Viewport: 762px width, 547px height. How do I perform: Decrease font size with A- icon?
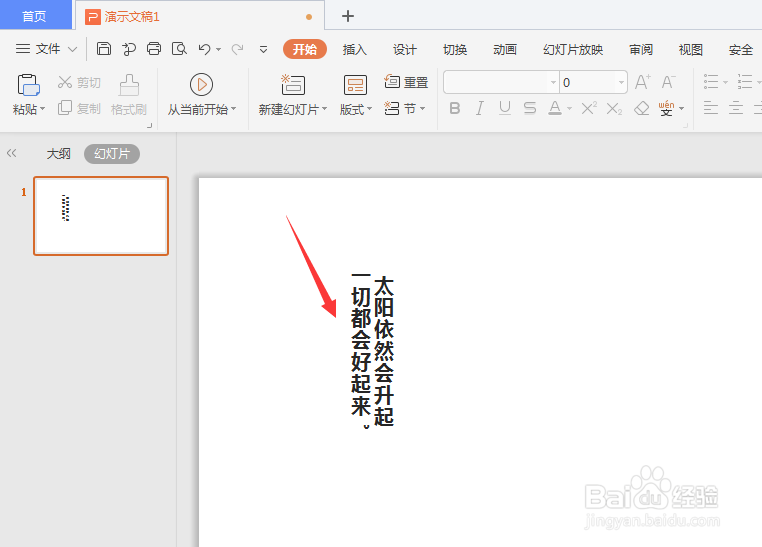(669, 82)
